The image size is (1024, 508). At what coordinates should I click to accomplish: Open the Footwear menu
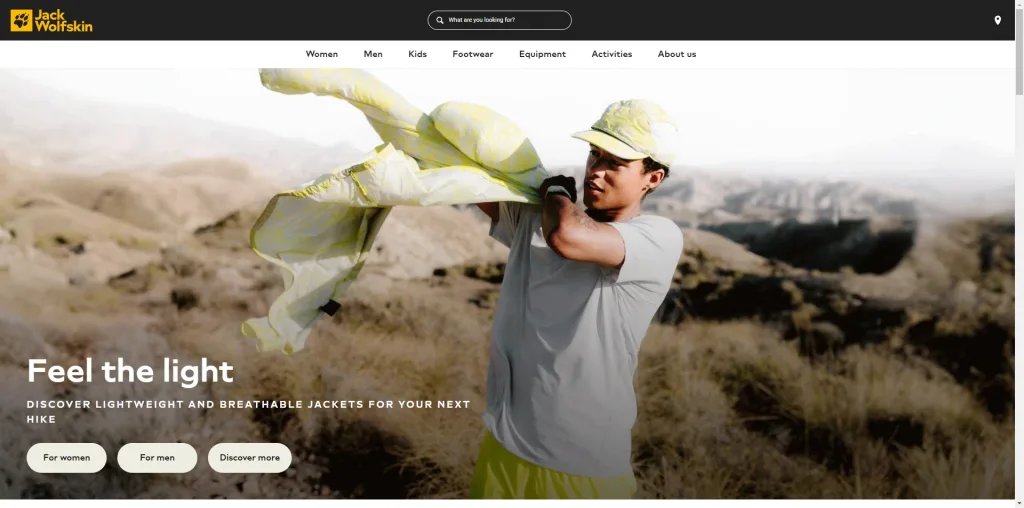pyautogui.click(x=473, y=54)
